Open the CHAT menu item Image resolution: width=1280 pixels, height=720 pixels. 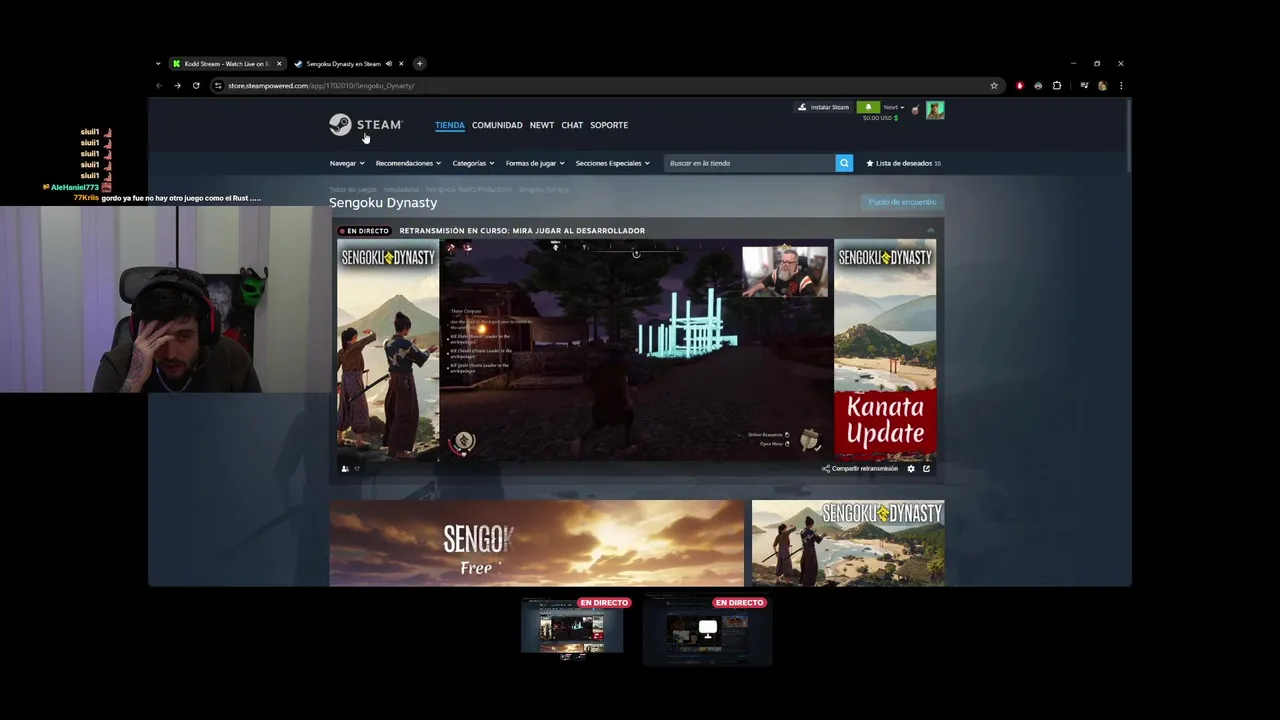coord(572,125)
